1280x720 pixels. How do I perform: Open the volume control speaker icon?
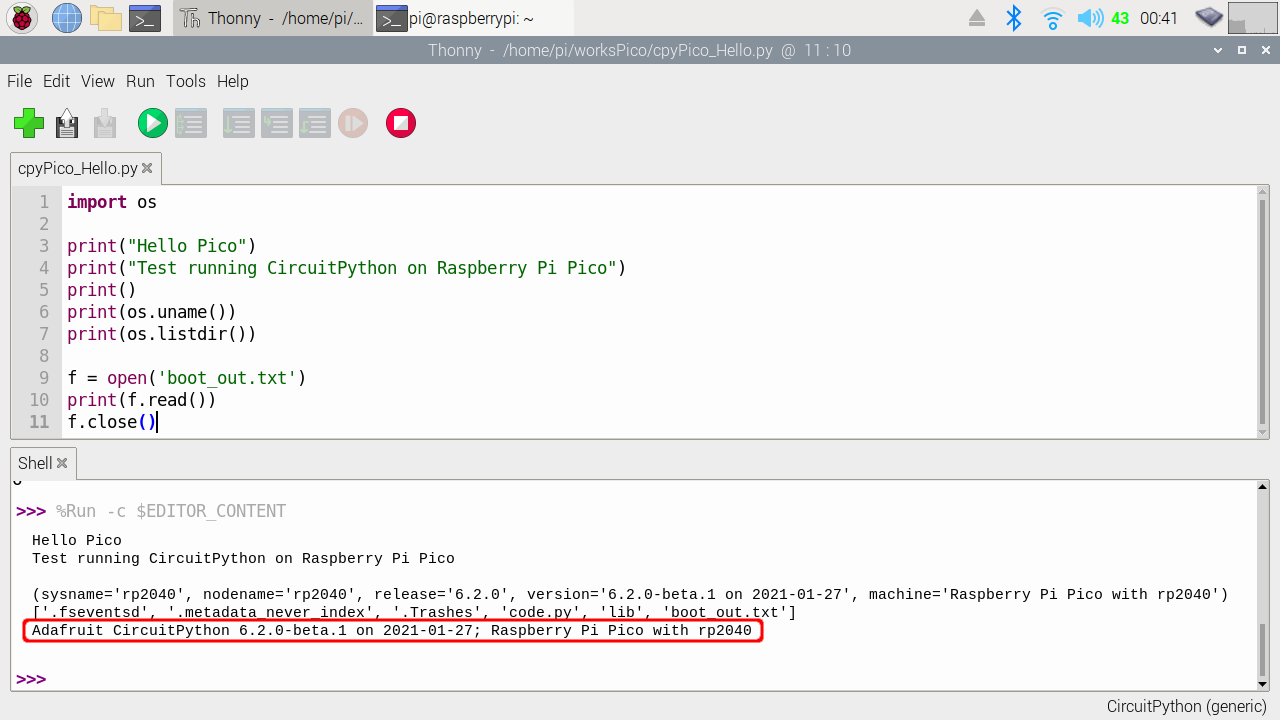1090,18
